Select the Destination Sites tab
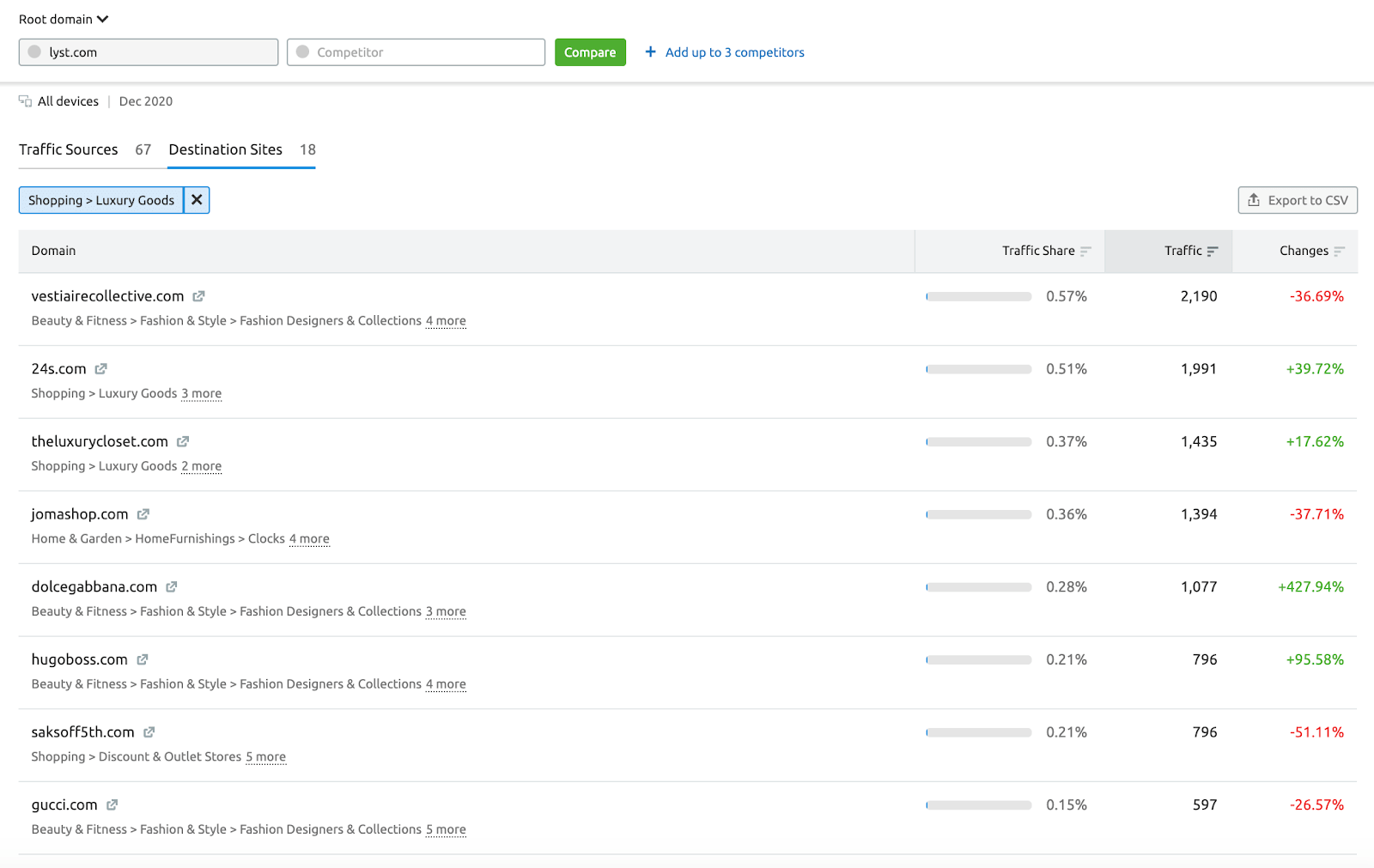This screenshot has height=868, width=1374. pos(241,149)
